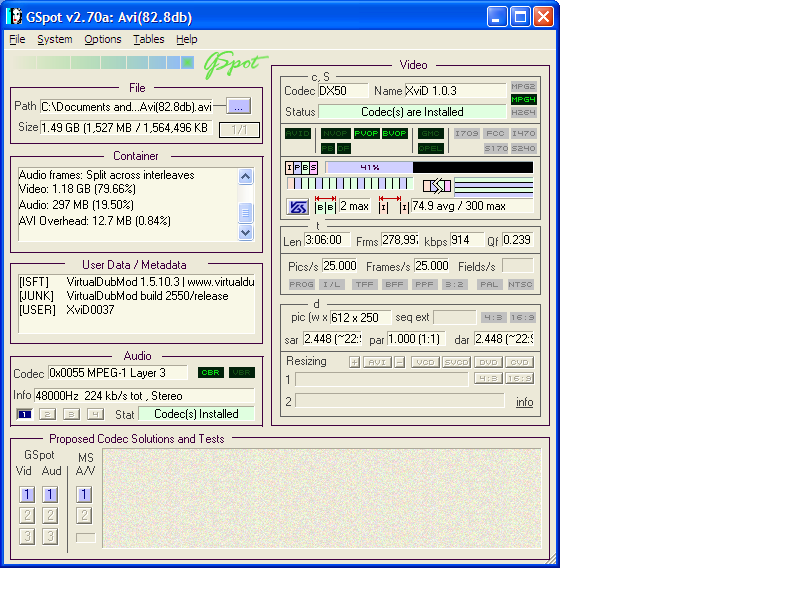
Task: Open the Help menu
Action: coord(187,39)
